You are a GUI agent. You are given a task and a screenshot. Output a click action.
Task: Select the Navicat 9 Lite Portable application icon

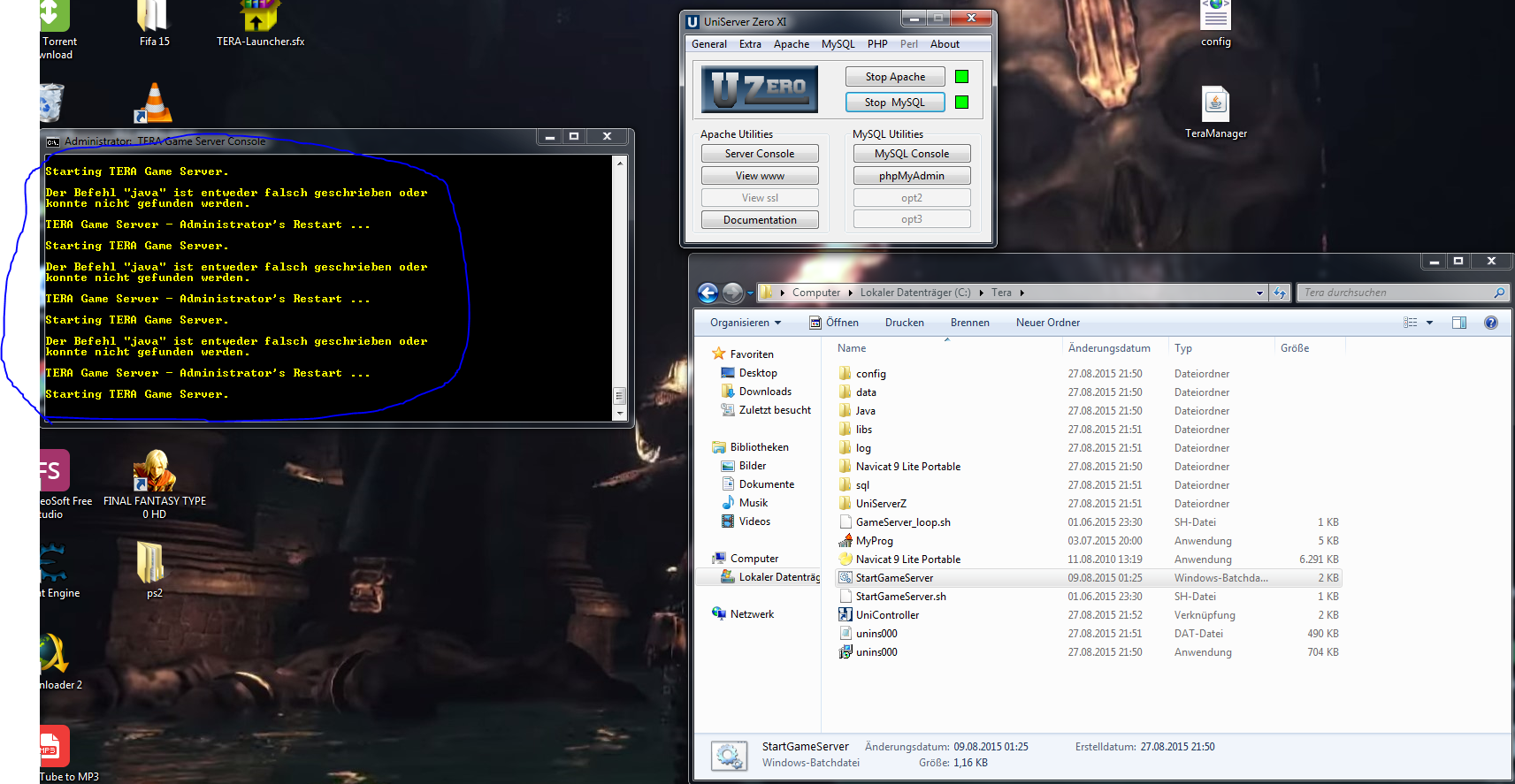pos(845,559)
